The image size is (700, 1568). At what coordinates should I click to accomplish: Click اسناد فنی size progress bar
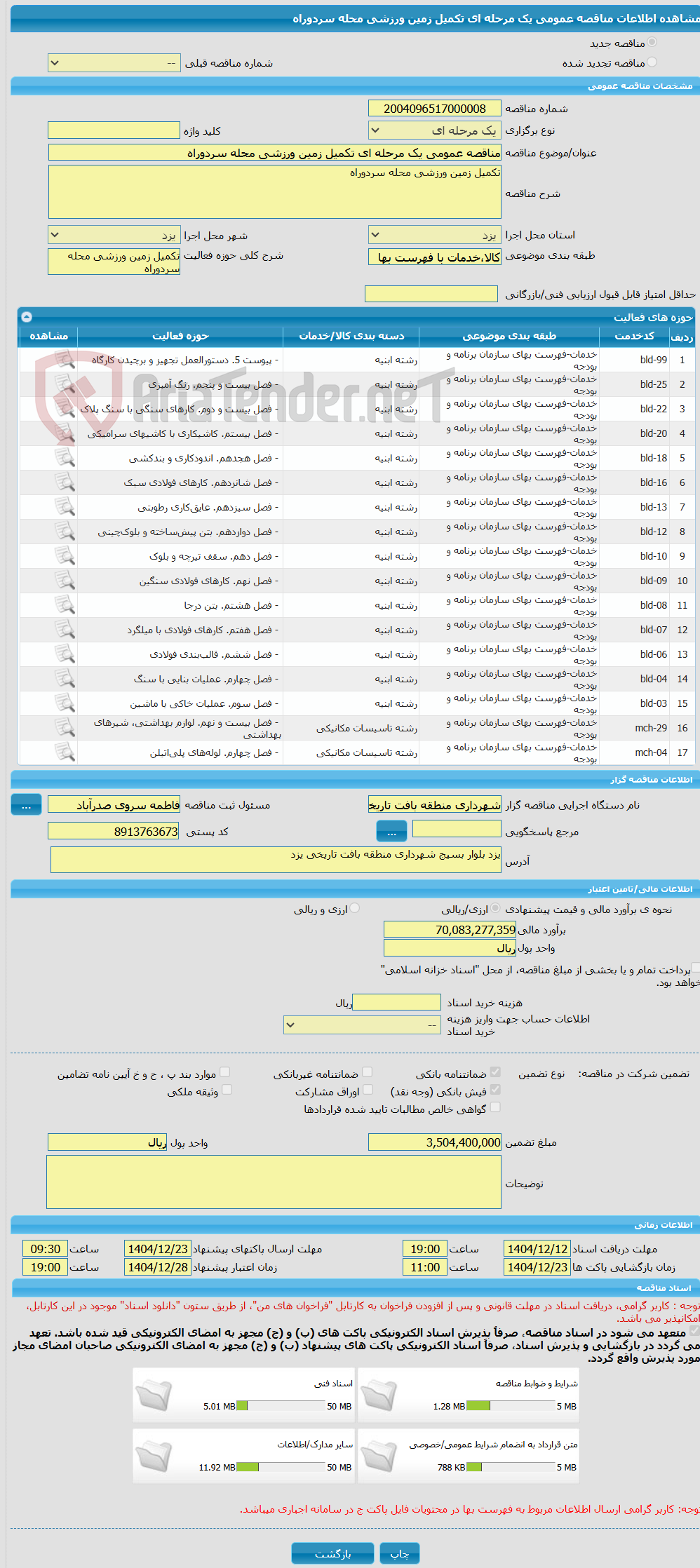pyautogui.click(x=281, y=1406)
